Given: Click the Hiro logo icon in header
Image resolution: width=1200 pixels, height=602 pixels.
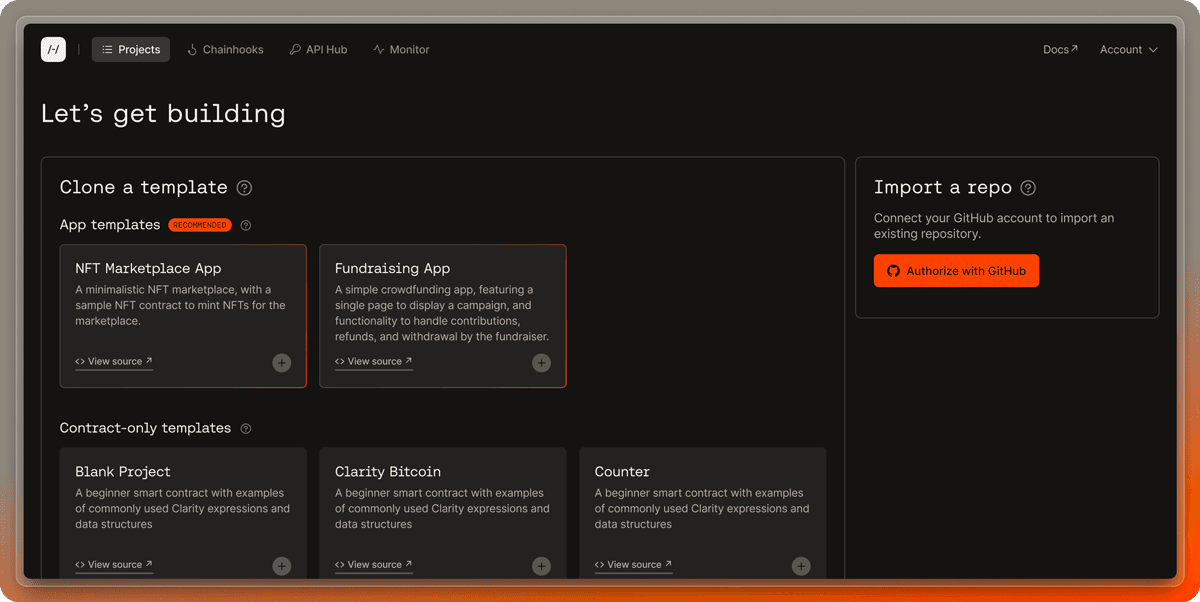Looking at the screenshot, I should 53,49.
